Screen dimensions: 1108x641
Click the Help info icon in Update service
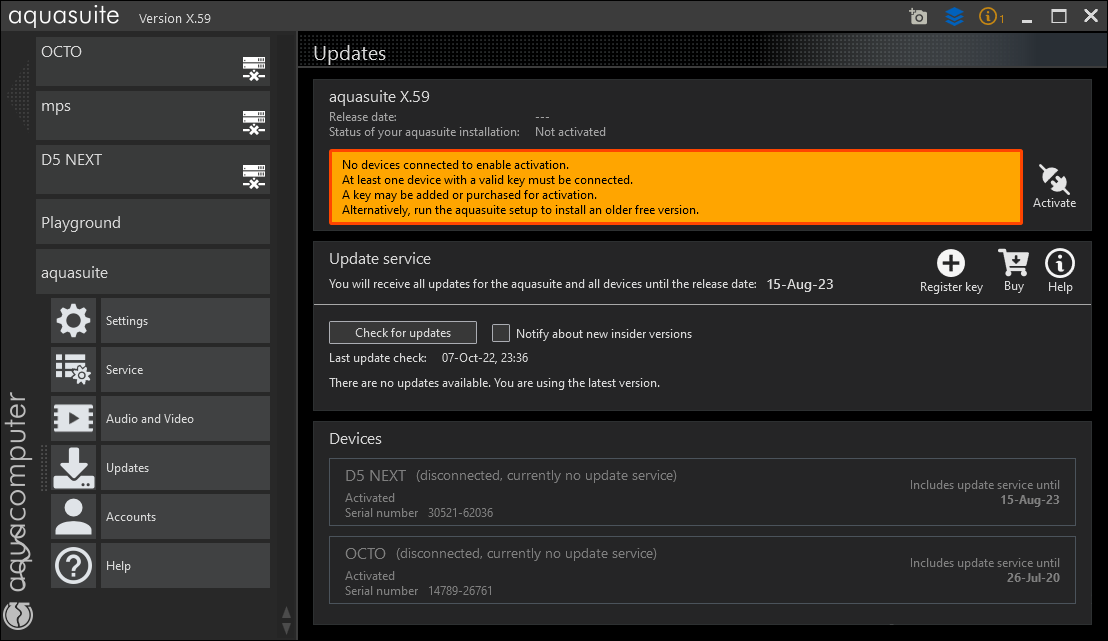coord(1060,263)
